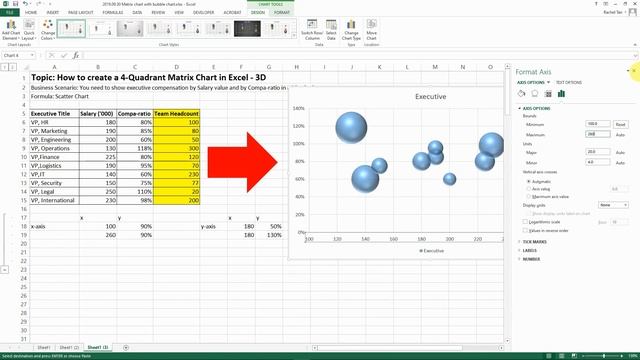Click the Redo icon in Quick Access Toolbar
The height and width of the screenshot is (360, 640).
(x=38, y=4)
